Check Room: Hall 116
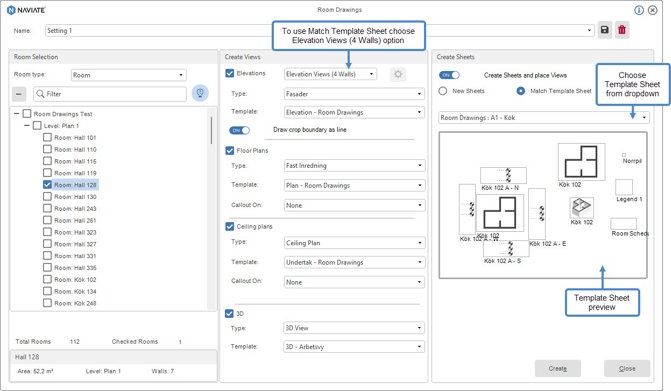 (48, 161)
